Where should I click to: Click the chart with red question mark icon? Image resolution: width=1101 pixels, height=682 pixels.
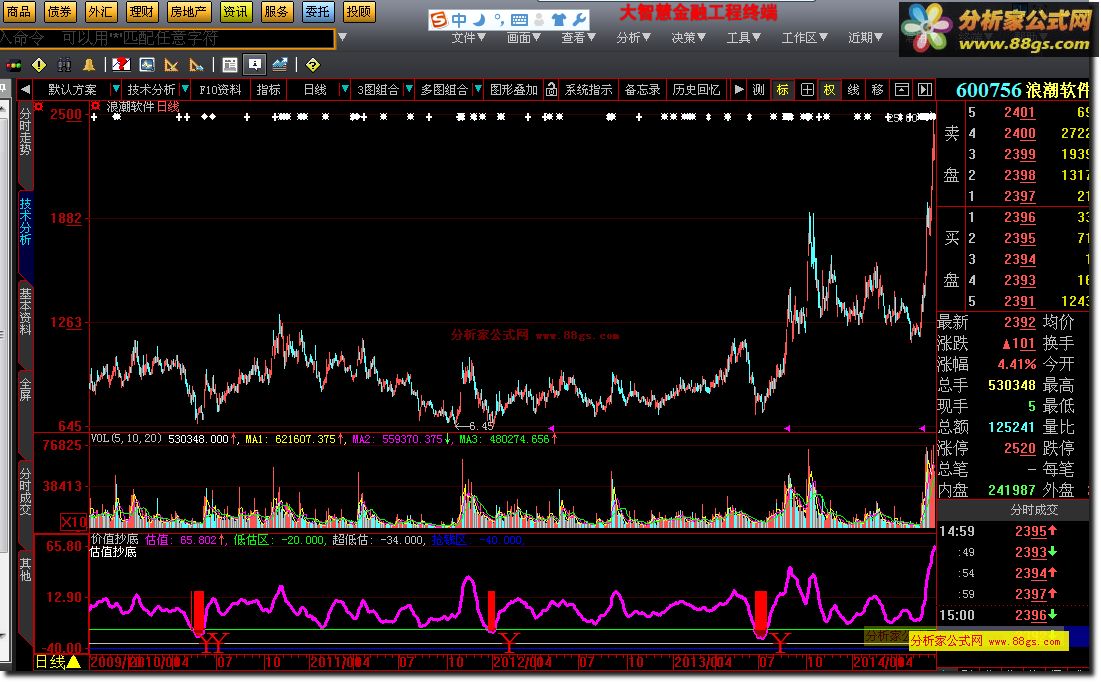coord(121,65)
